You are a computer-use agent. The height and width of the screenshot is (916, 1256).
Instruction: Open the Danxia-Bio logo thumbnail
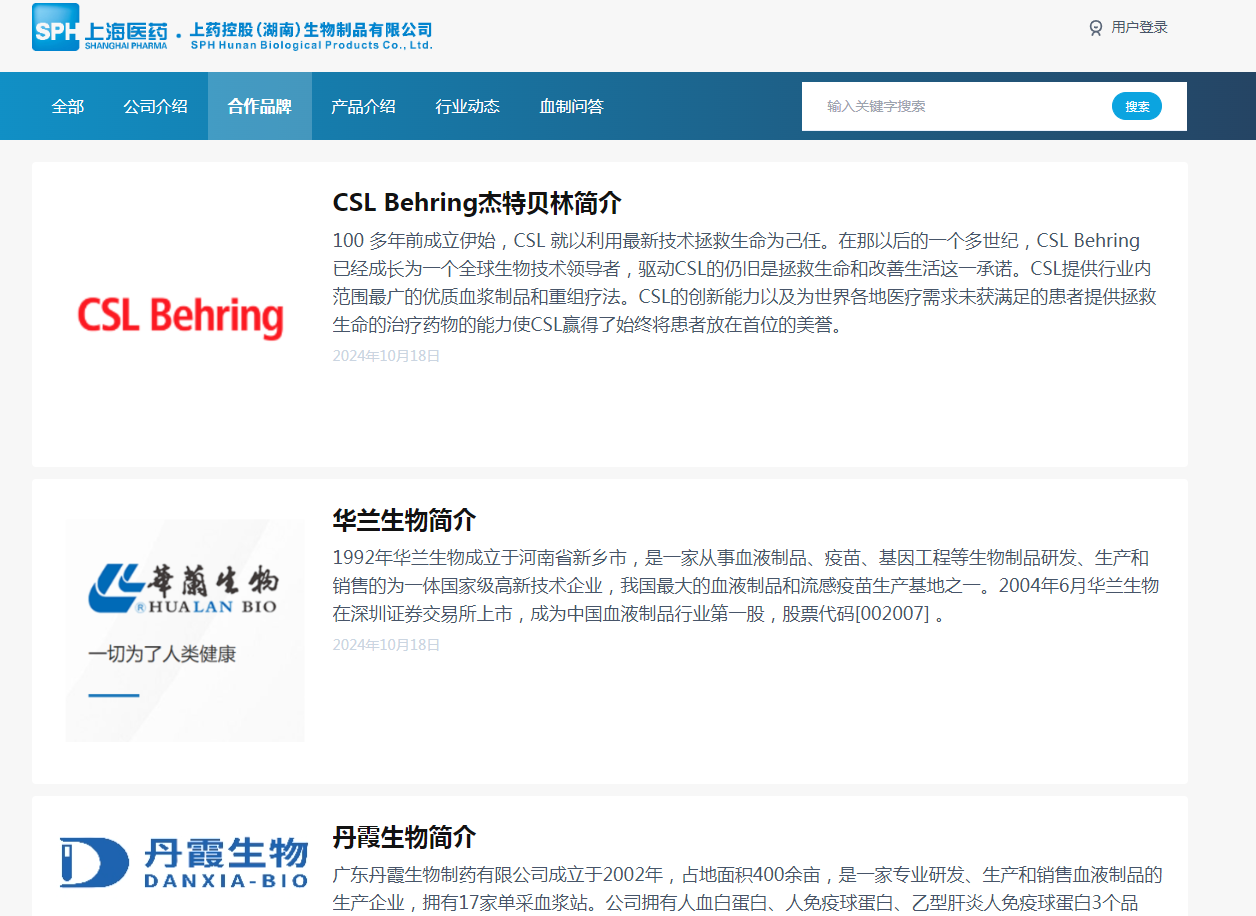point(184,862)
